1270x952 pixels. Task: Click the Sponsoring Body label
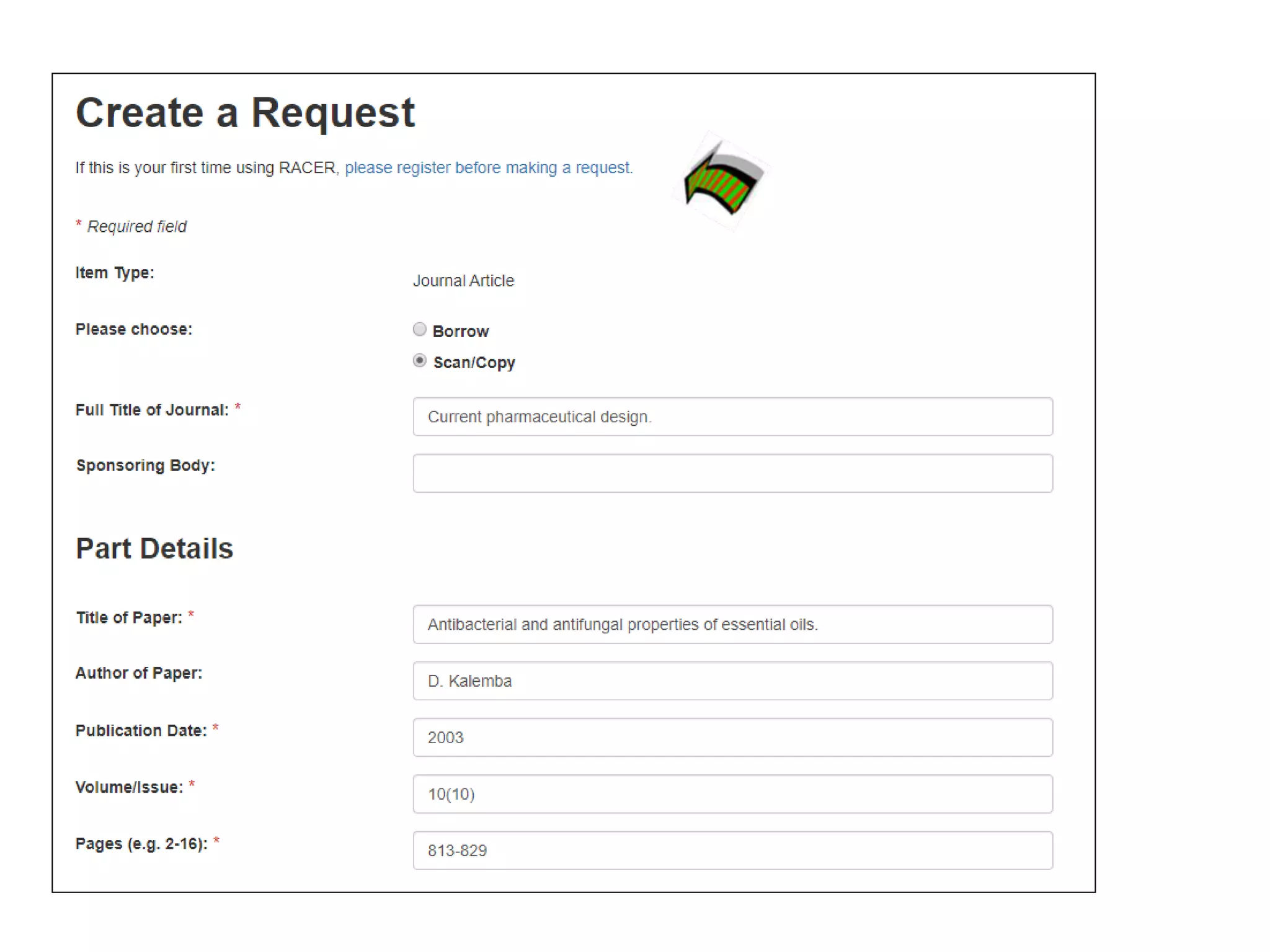146,465
